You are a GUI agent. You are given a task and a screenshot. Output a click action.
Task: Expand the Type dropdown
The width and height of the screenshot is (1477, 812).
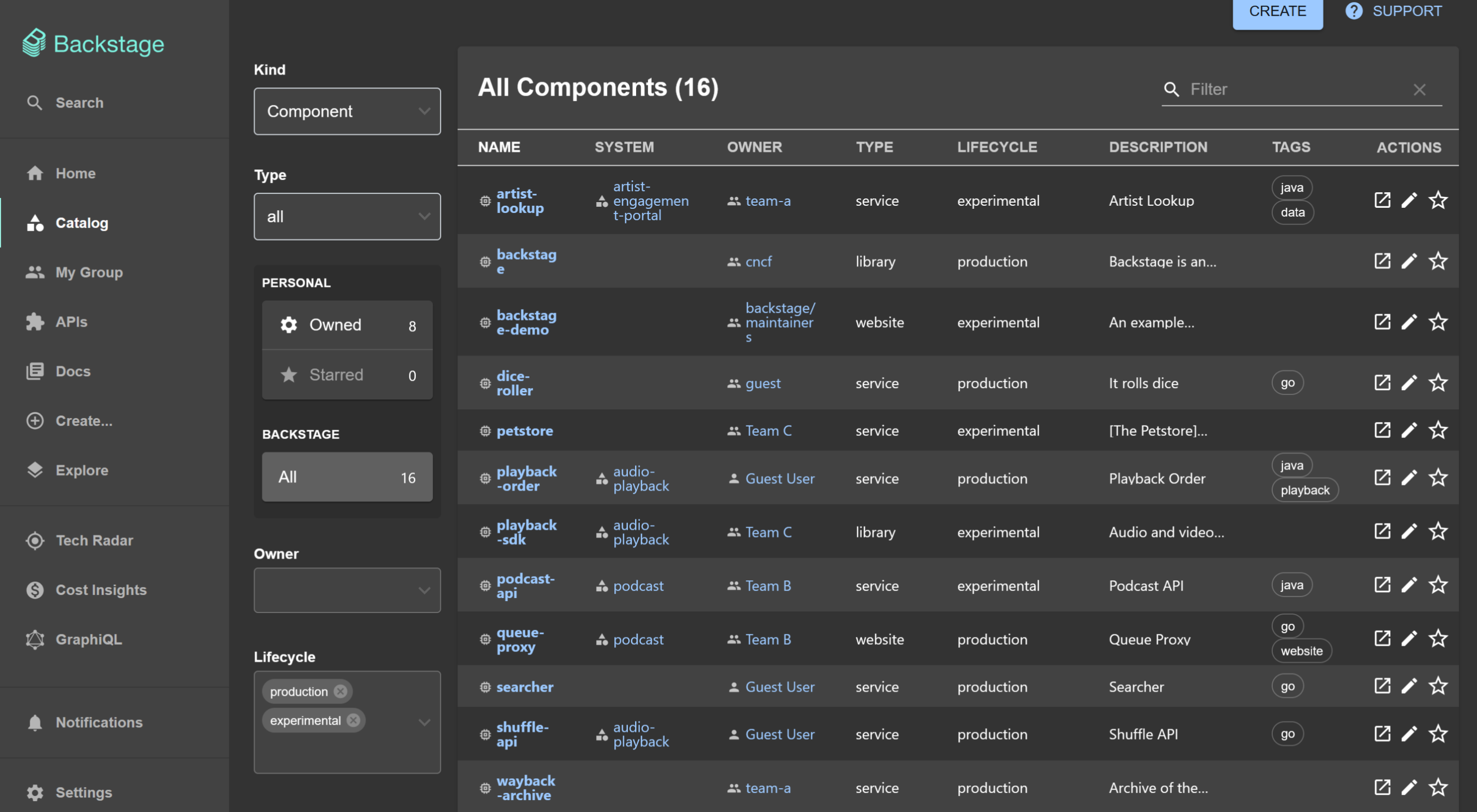(347, 217)
